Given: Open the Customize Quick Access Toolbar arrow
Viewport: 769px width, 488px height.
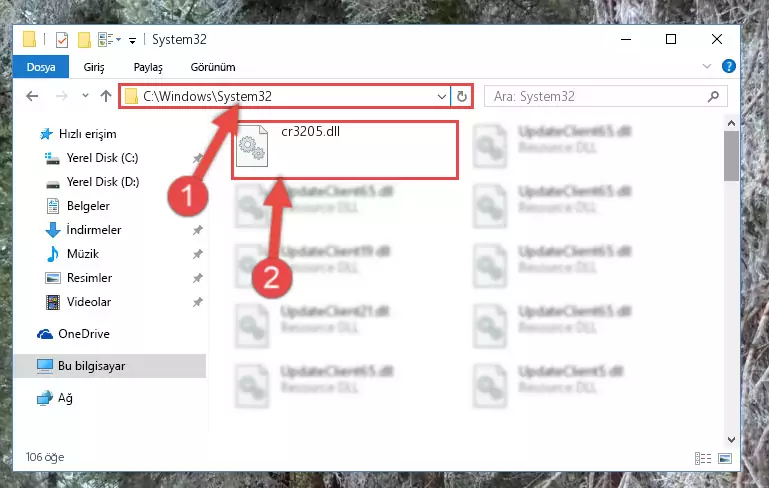Looking at the screenshot, I should tap(132, 41).
